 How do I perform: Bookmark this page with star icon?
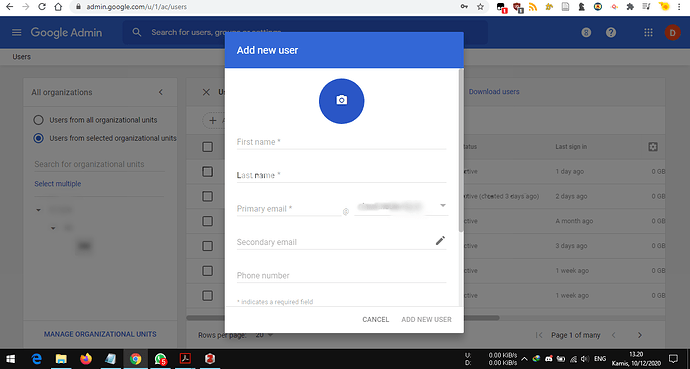[x=480, y=7]
